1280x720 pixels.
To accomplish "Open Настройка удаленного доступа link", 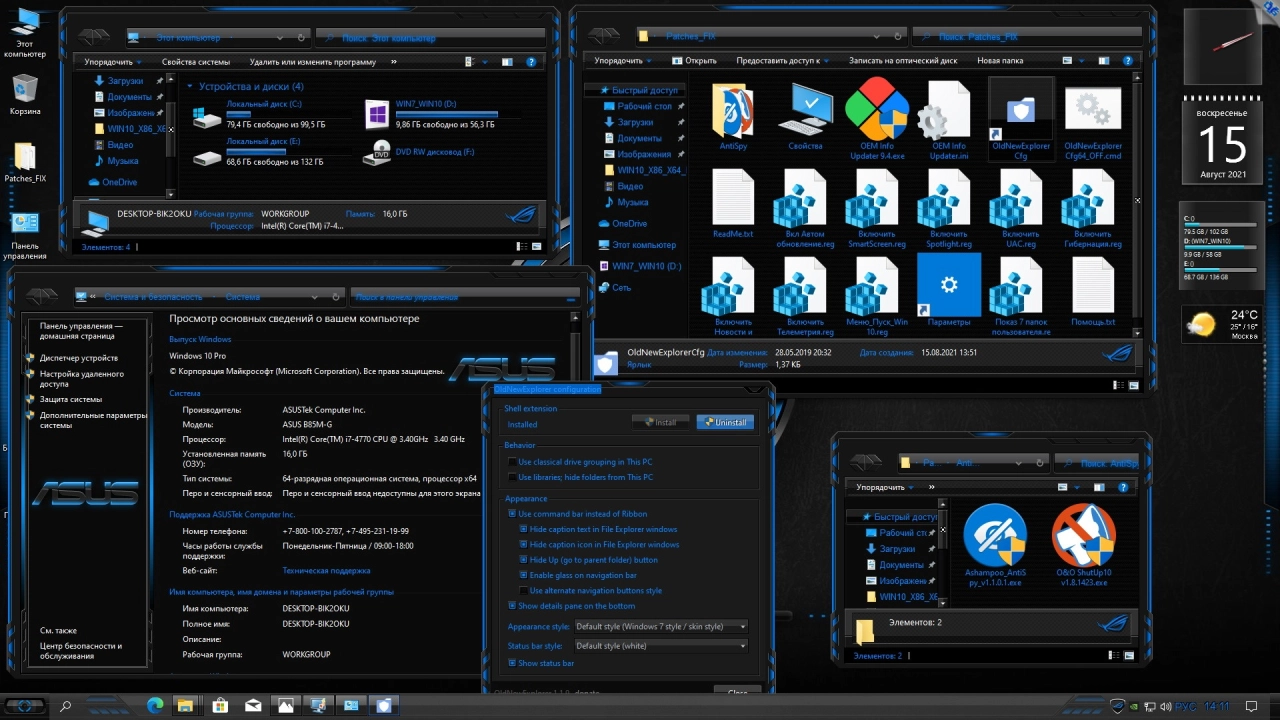I will pyautogui.click(x=82, y=378).
